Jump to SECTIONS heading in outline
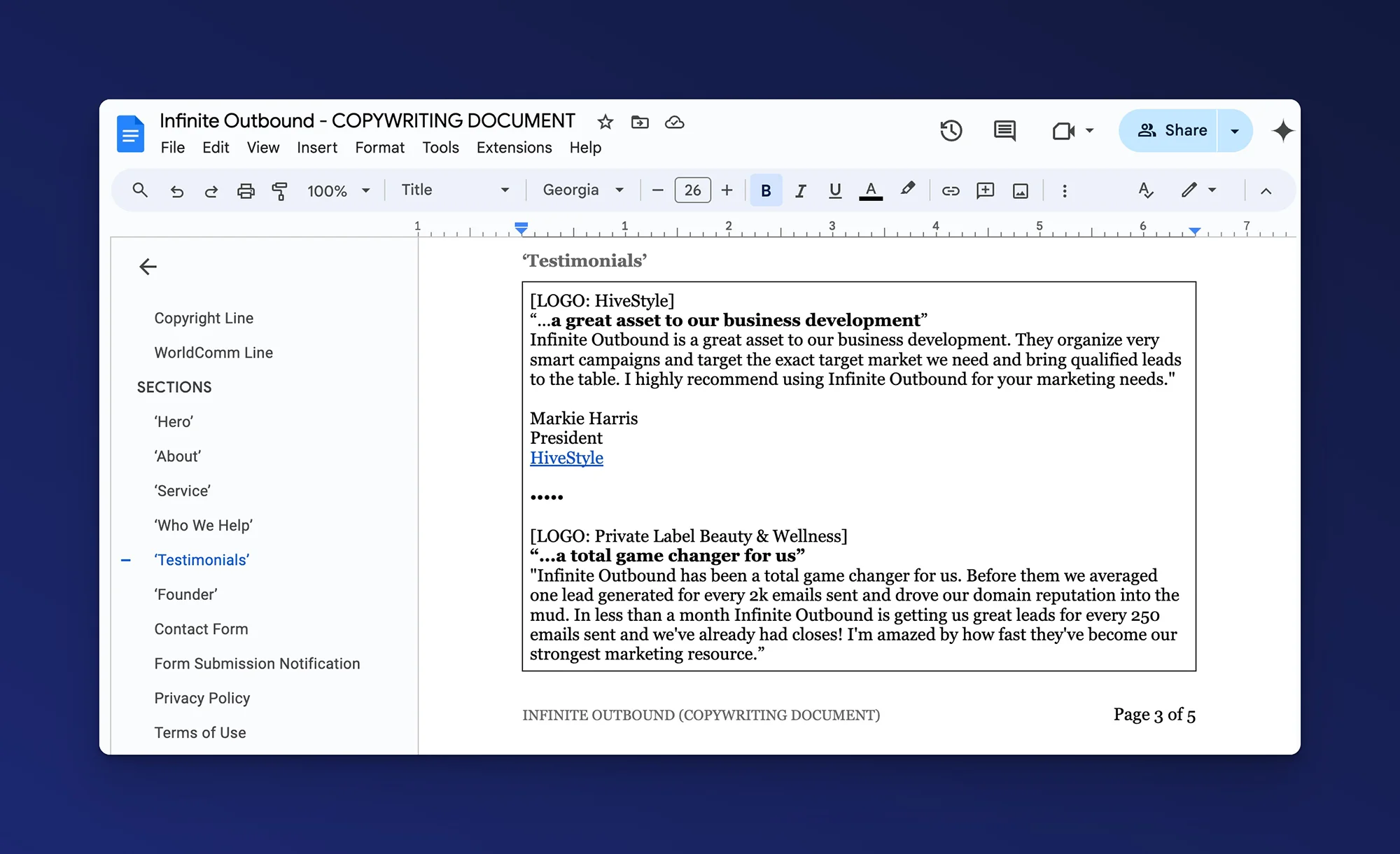Screen dimensions: 1400x854 tap(174, 387)
